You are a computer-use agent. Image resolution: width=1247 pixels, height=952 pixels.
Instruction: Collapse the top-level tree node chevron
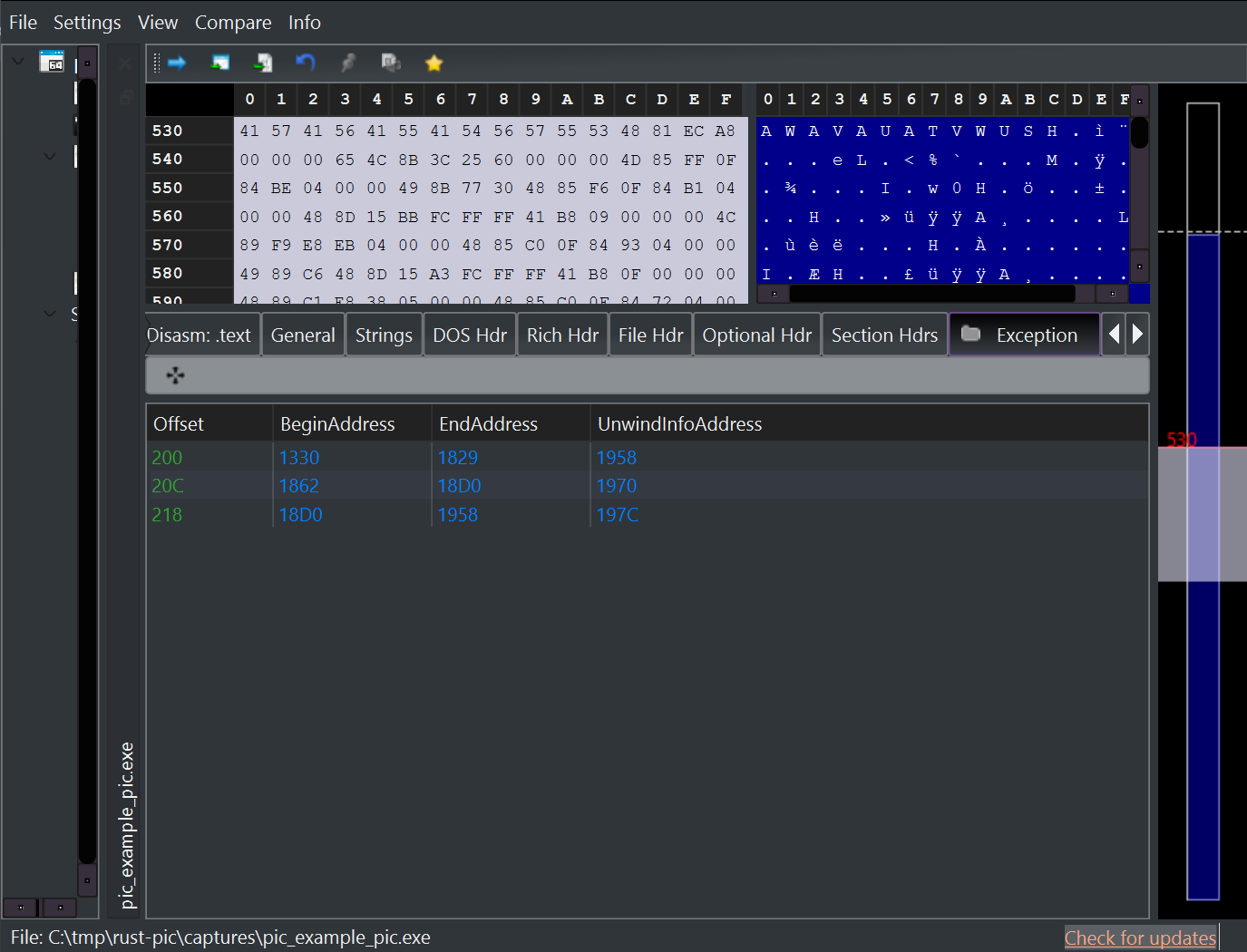[x=18, y=62]
